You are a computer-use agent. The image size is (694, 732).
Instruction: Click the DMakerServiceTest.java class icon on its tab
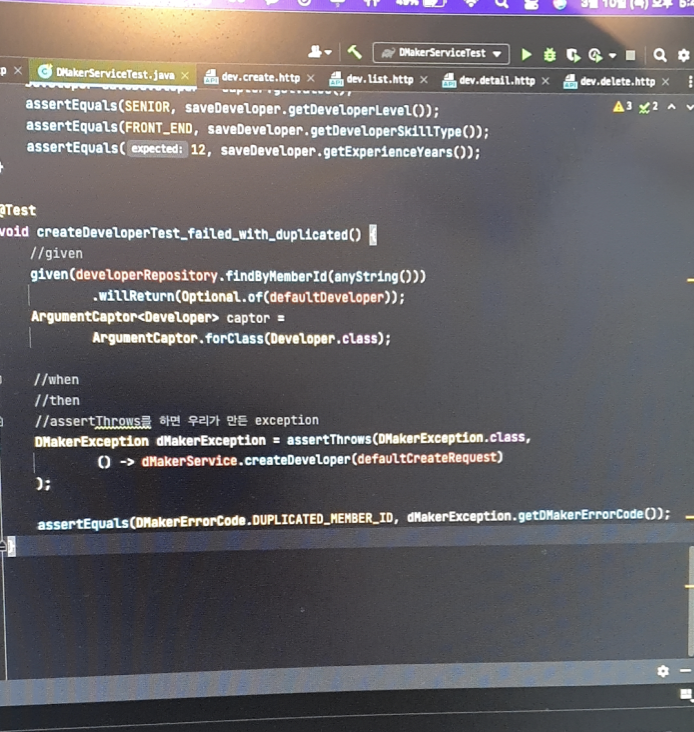(x=45, y=71)
